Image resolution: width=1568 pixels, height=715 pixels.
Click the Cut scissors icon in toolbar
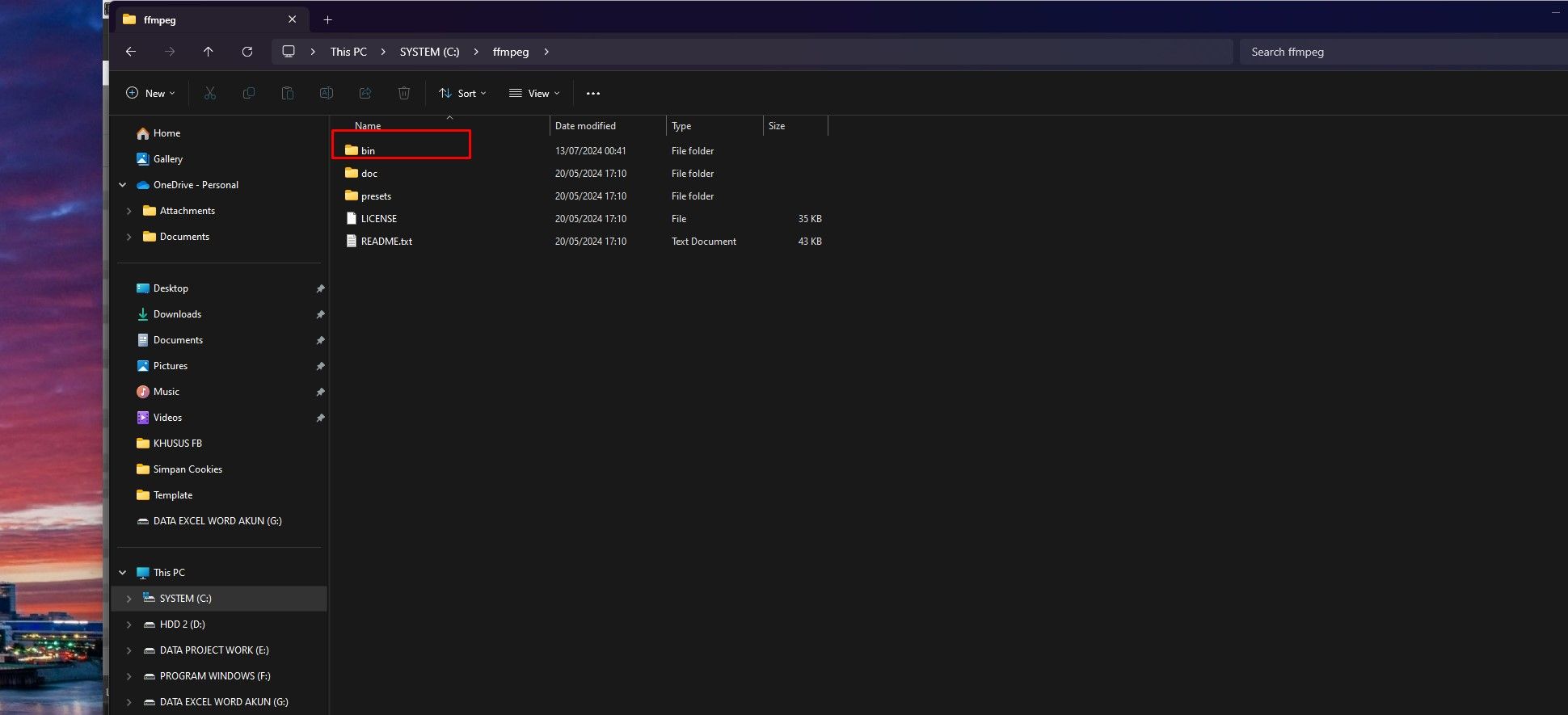click(x=210, y=94)
